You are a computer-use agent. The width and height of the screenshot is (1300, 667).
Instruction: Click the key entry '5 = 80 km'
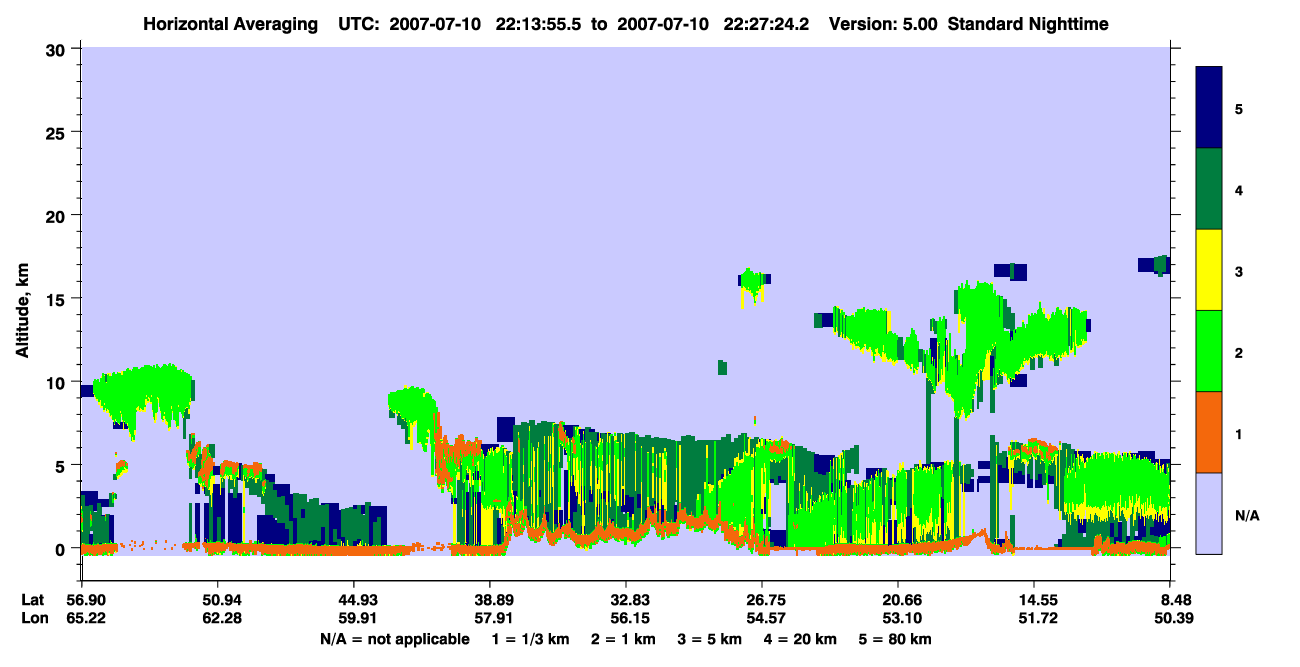coord(897,639)
